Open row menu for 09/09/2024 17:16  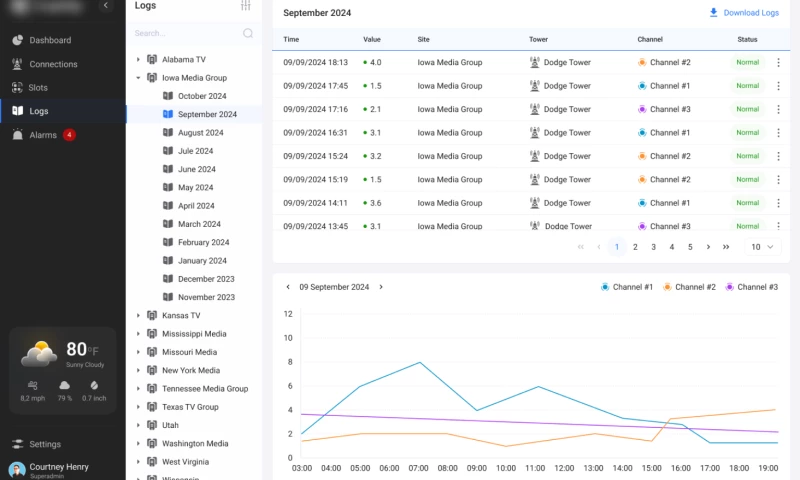[779, 109]
